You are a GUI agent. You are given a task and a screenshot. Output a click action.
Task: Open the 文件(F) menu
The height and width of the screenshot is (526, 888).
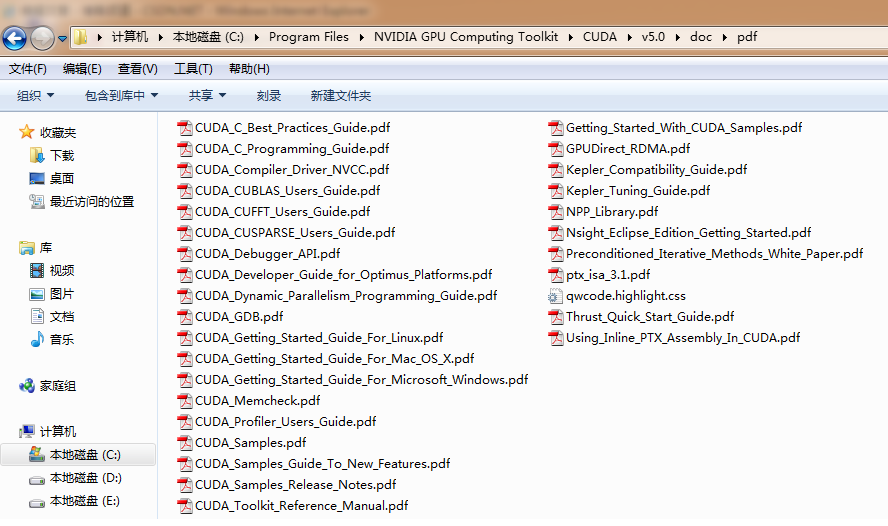(x=27, y=69)
